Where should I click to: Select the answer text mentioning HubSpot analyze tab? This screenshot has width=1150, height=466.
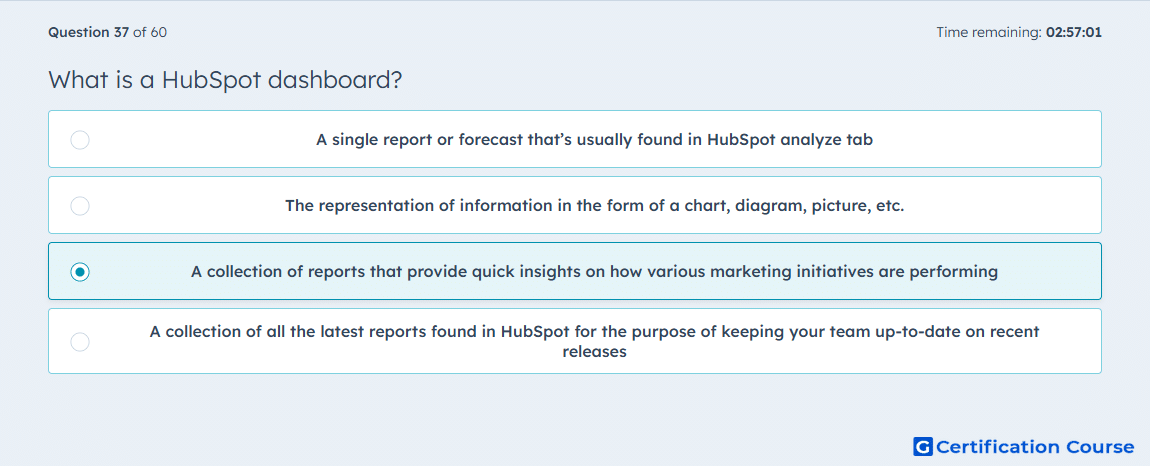[595, 139]
